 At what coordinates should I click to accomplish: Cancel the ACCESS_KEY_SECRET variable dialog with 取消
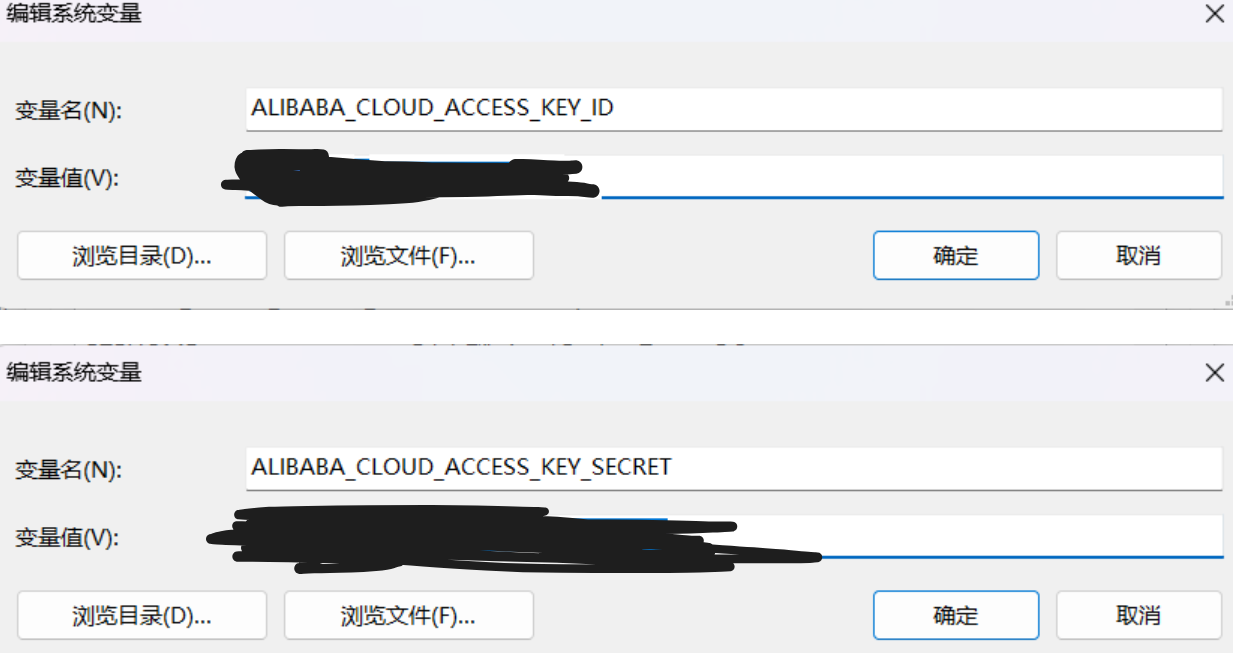click(x=1138, y=615)
